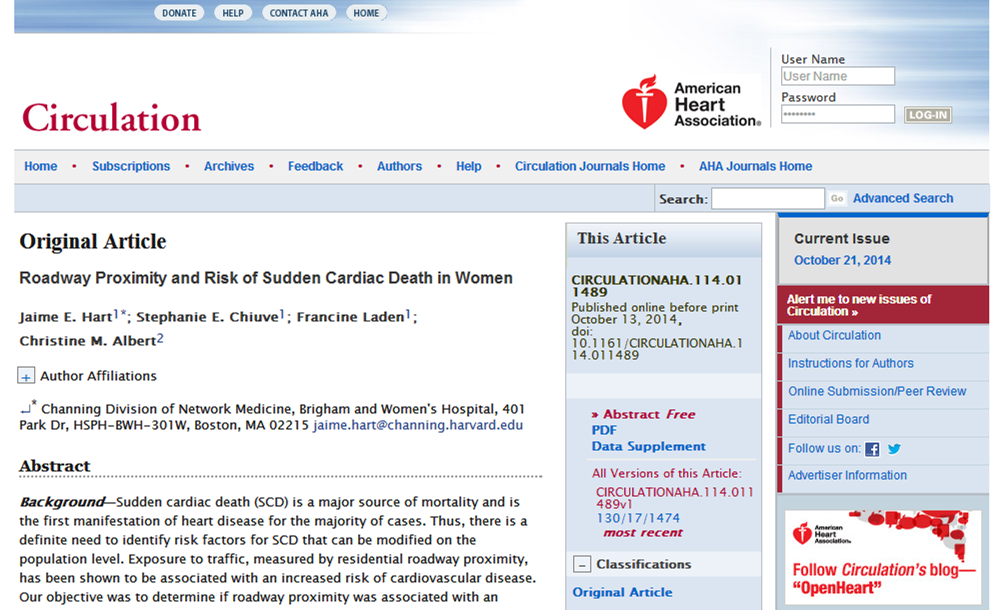The height and width of the screenshot is (610, 1002).
Task: Click author name Stephanie E. Chiuve
Action: (x=208, y=317)
